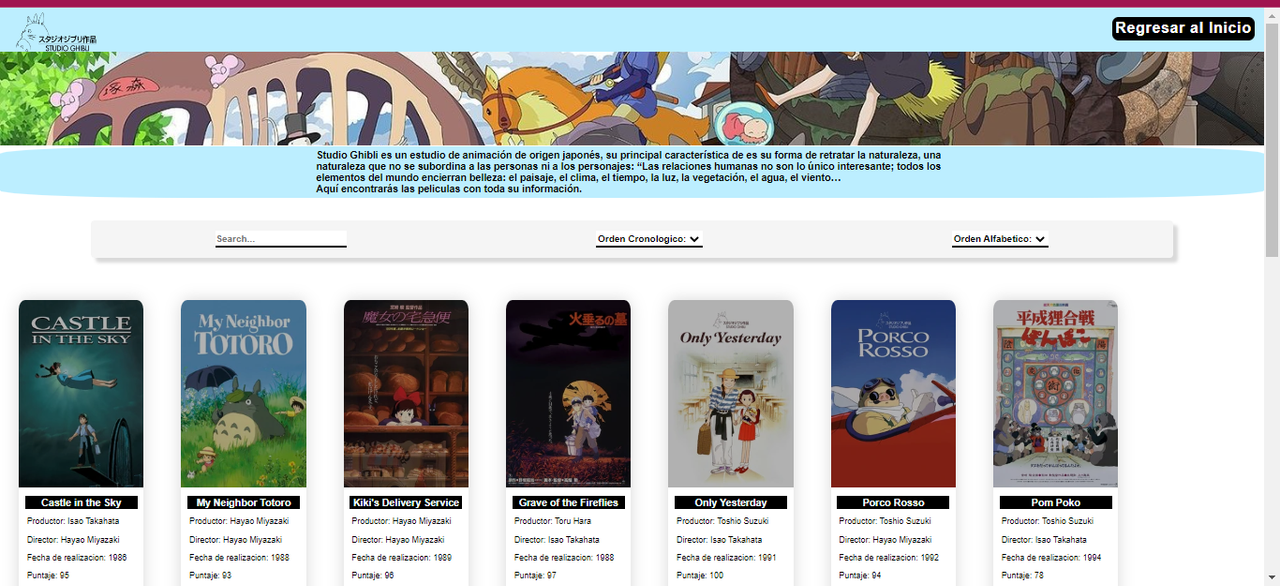Click the Studio Ghibli description paragraph
Image resolution: width=1280 pixels, height=586 pixels.
629,172
